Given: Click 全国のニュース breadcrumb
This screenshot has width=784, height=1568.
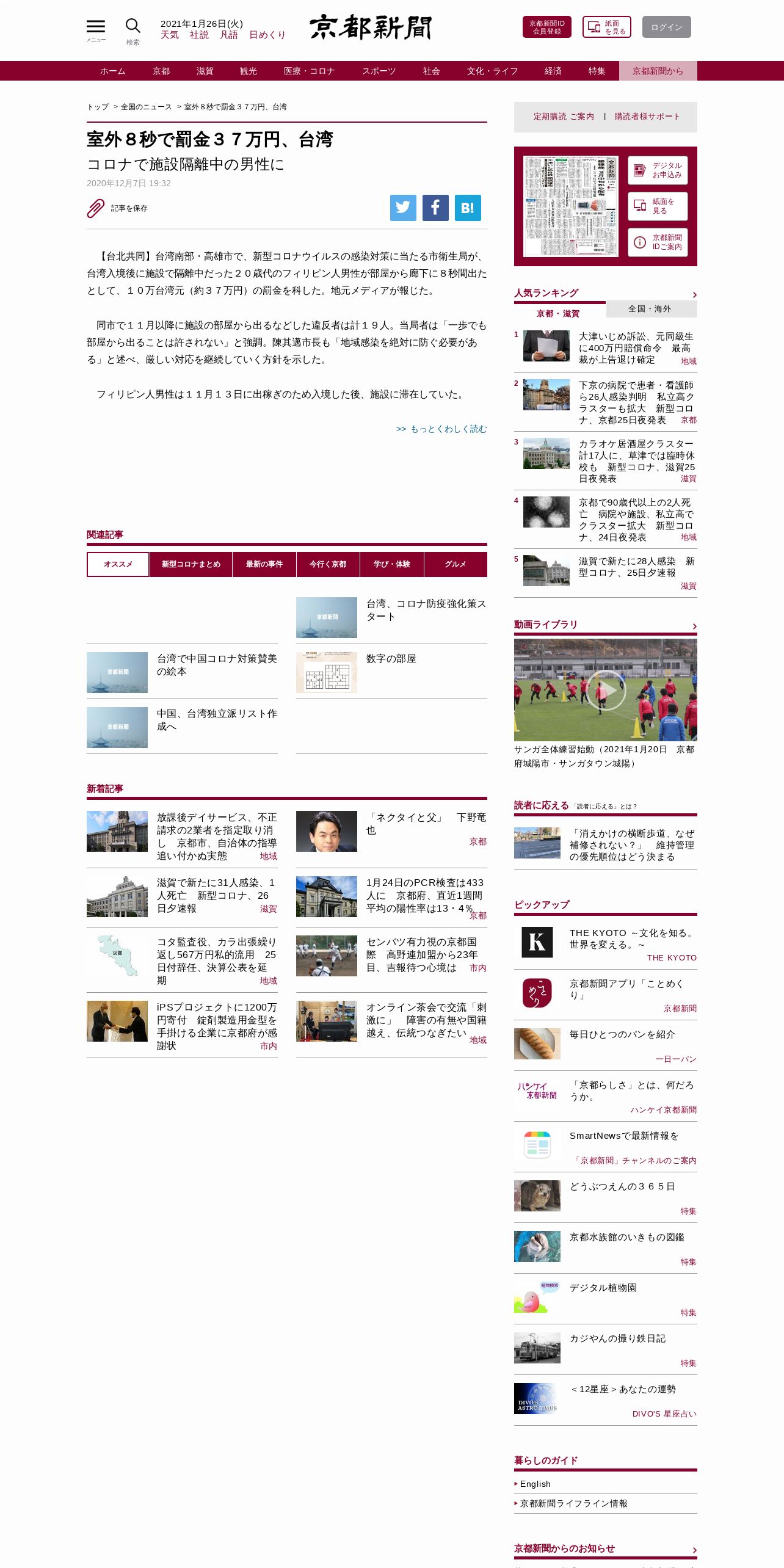Looking at the screenshot, I should 147,107.
